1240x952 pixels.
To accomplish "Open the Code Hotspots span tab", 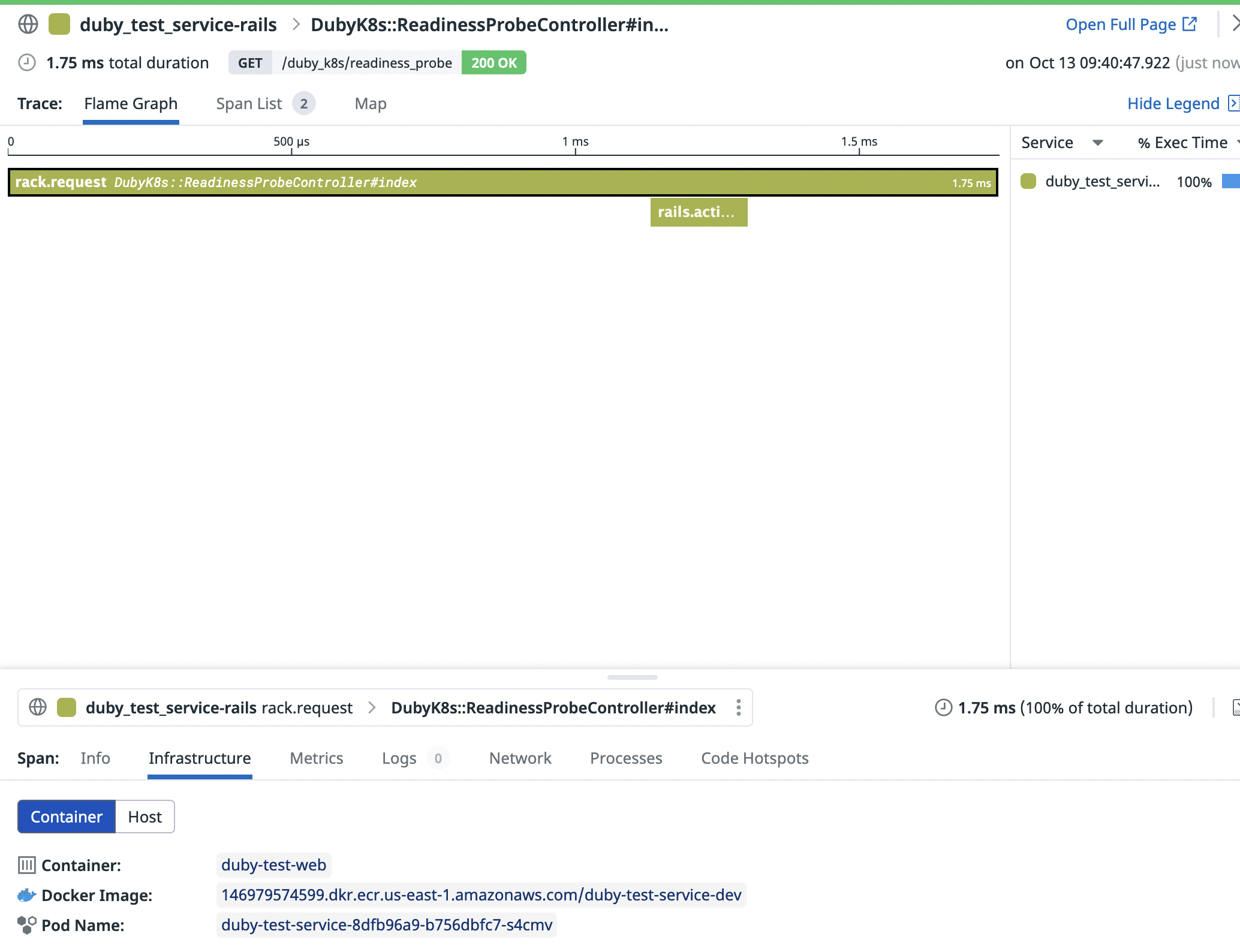I will click(x=755, y=758).
